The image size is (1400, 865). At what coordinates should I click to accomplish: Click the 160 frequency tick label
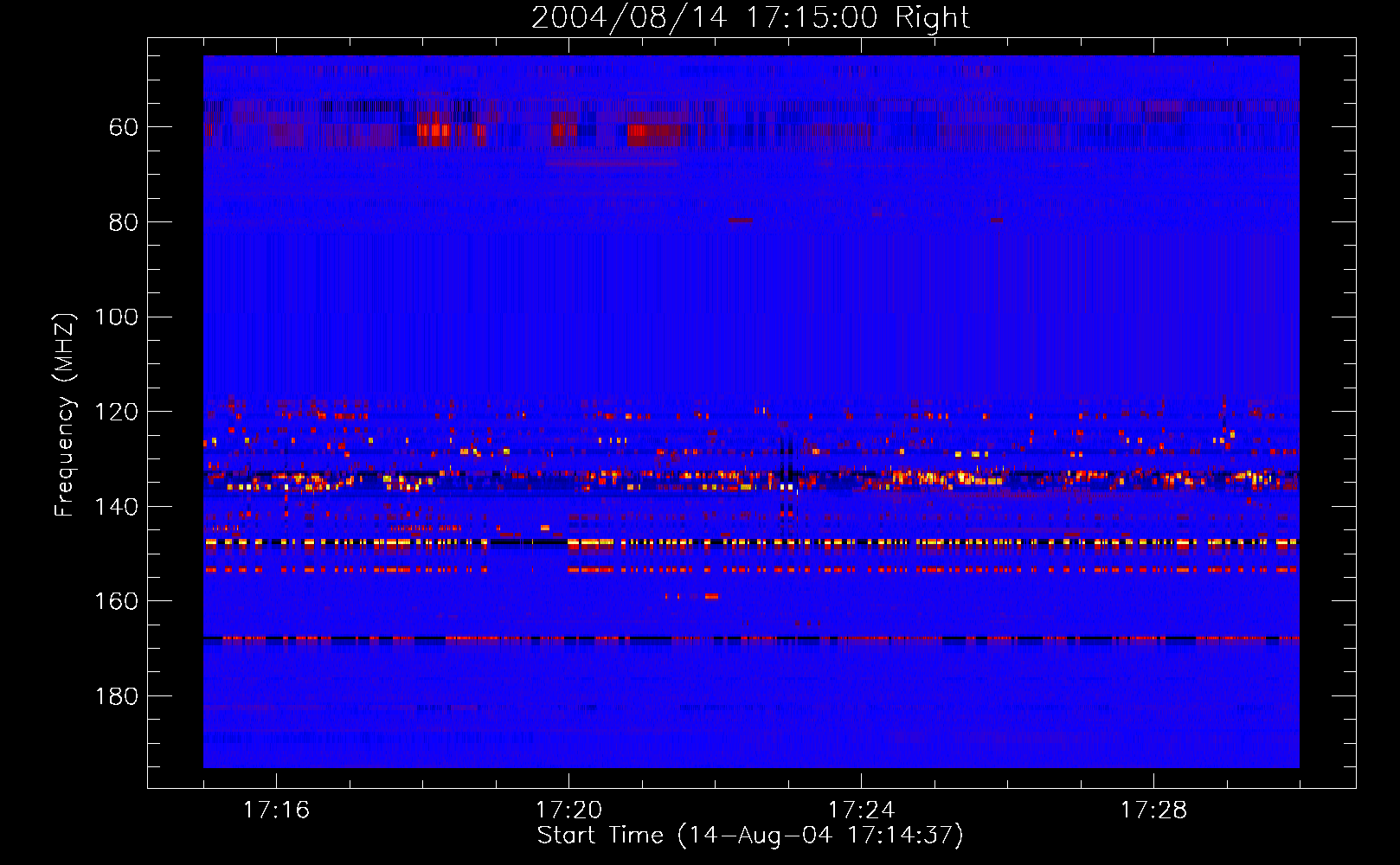pyautogui.click(x=116, y=602)
